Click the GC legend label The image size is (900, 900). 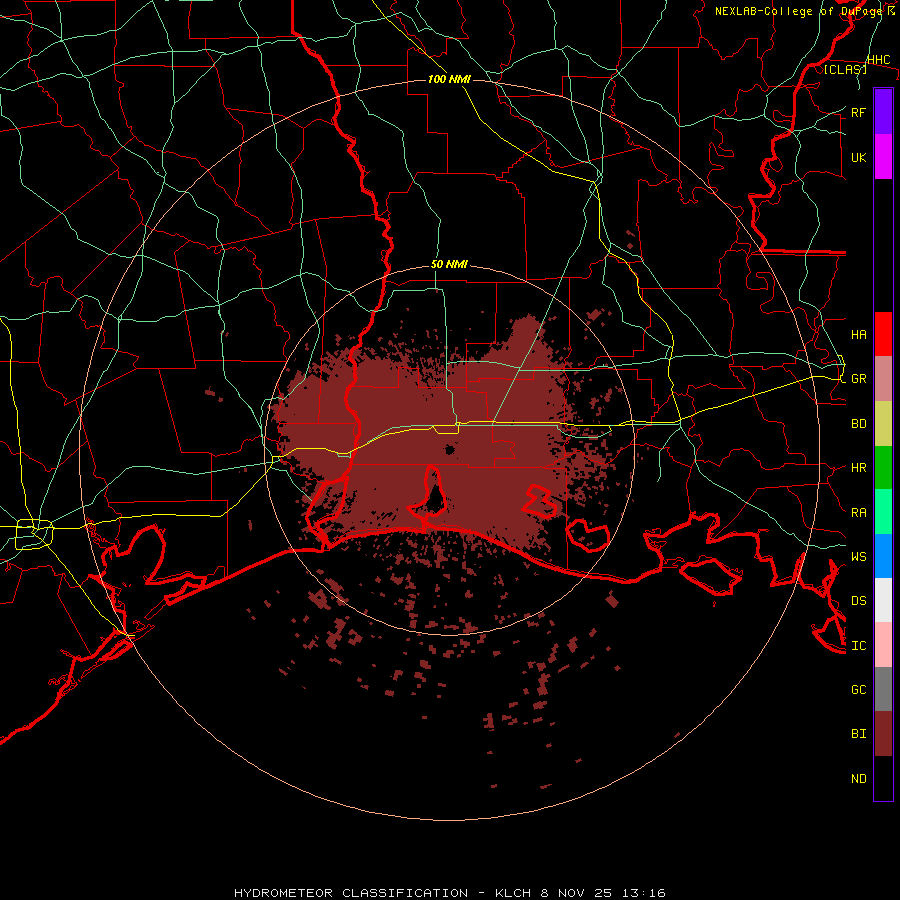[859, 689]
